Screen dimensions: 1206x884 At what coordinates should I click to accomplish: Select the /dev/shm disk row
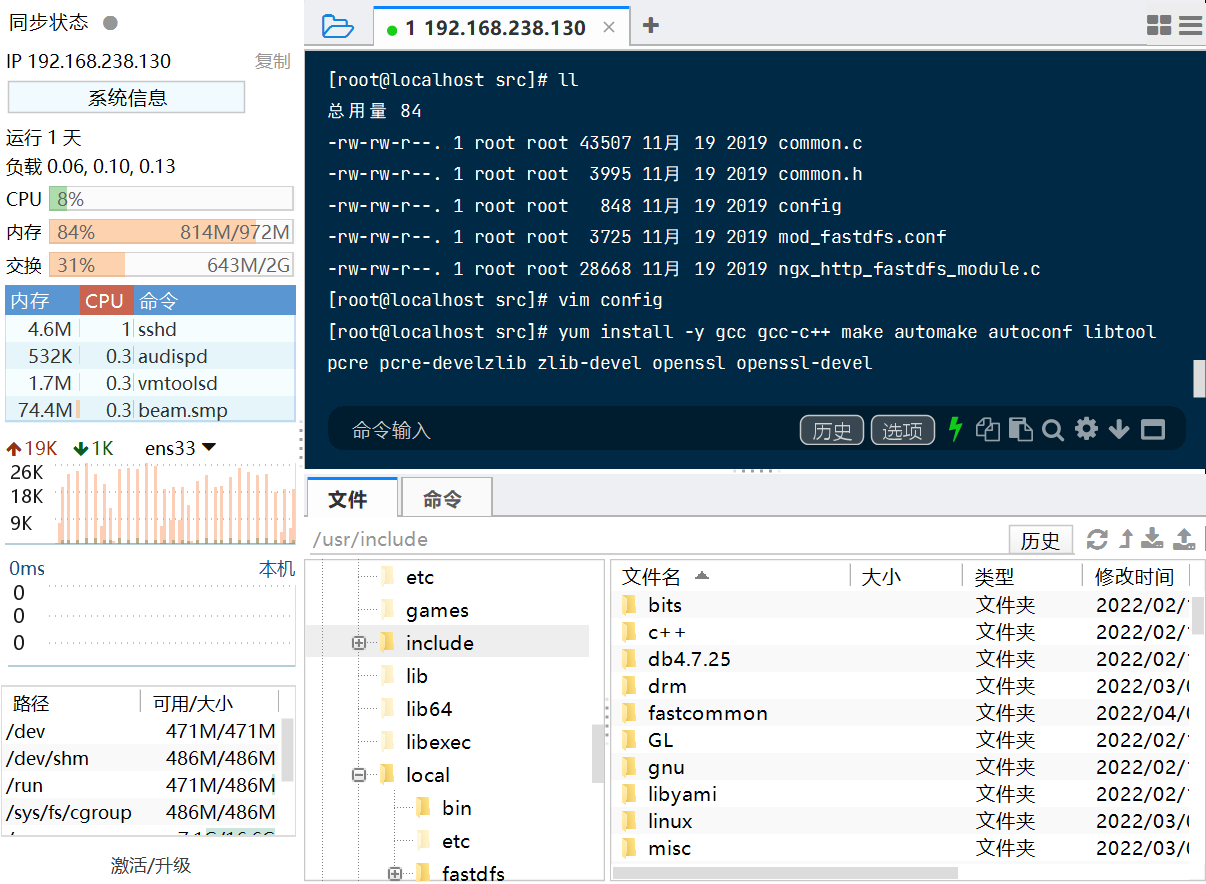[x=142, y=758]
